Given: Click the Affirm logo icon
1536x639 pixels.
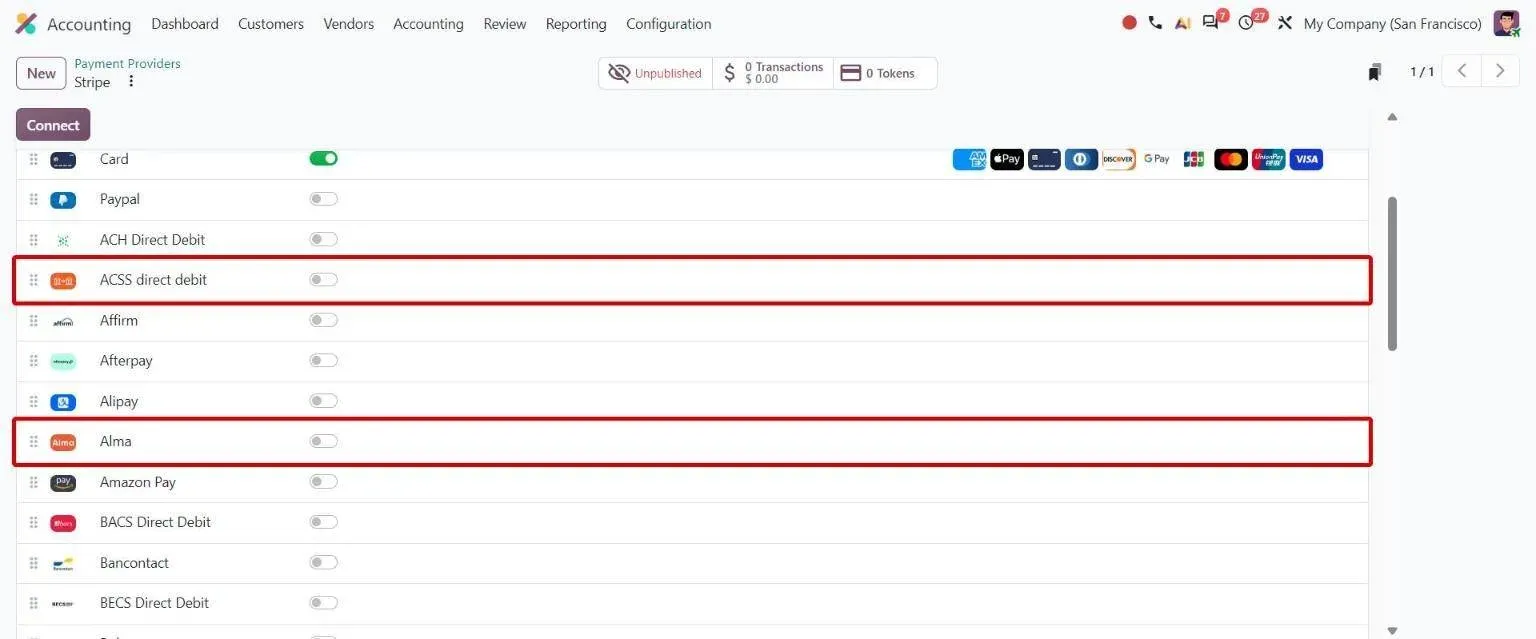Looking at the screenshot, I should tap(63, 321).
